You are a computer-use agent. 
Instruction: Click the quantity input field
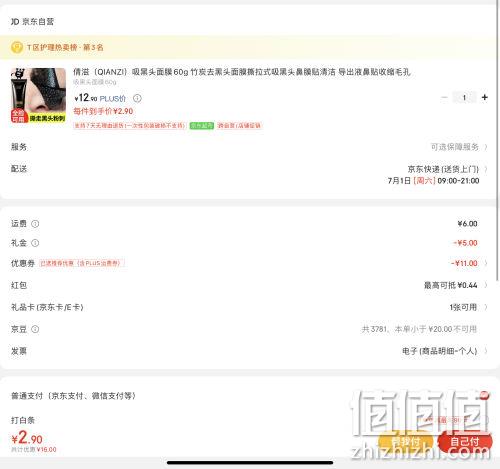click(464, 97)
